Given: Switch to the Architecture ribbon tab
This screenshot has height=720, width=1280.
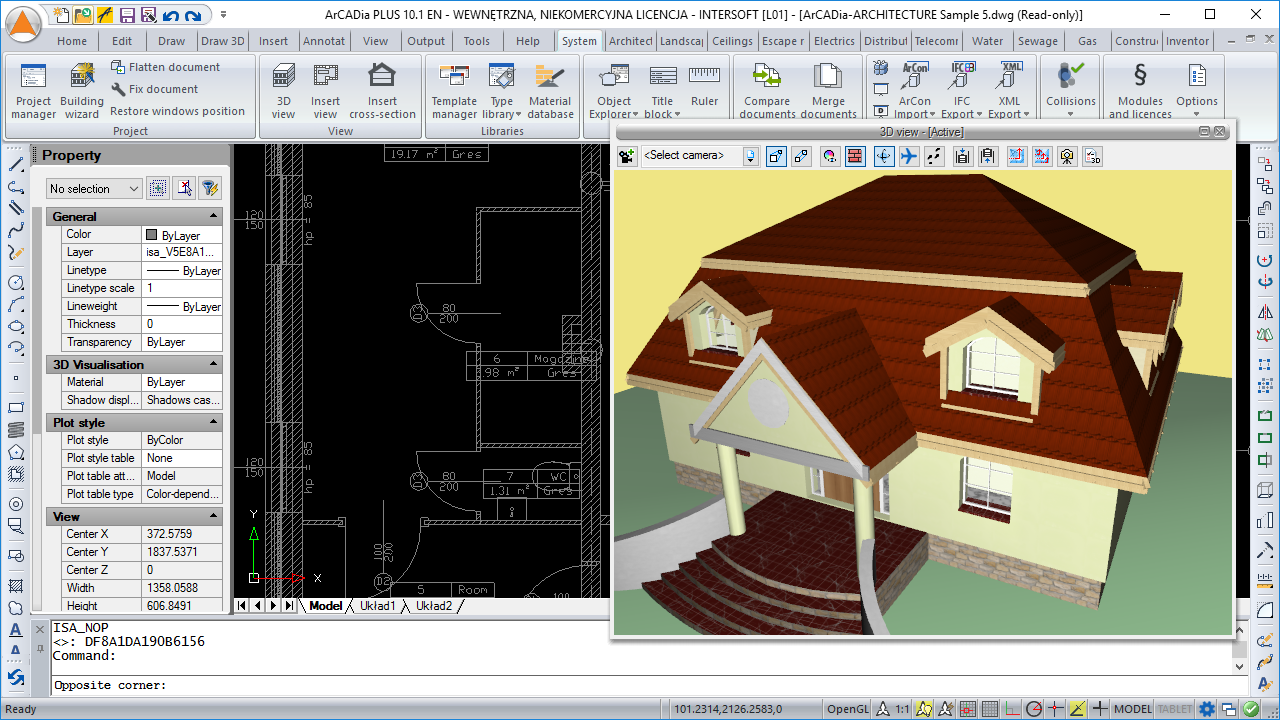Looking at the screenshot, I should (x=630, y=41).
